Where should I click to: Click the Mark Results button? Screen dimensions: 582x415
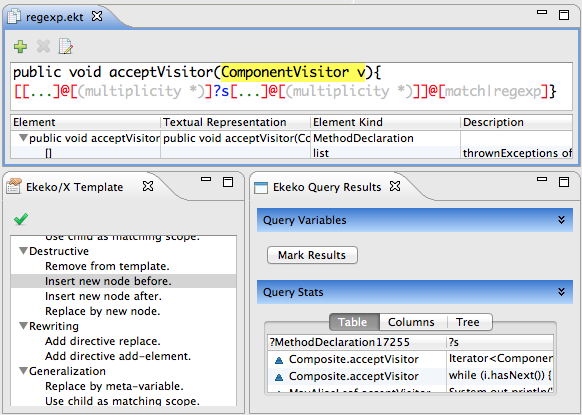coord(312,255)
